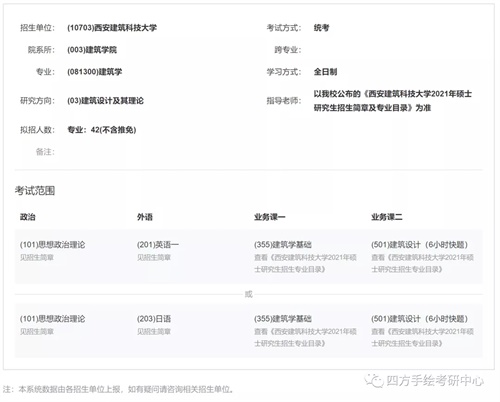Click the 外语 column header

point(145,217)
